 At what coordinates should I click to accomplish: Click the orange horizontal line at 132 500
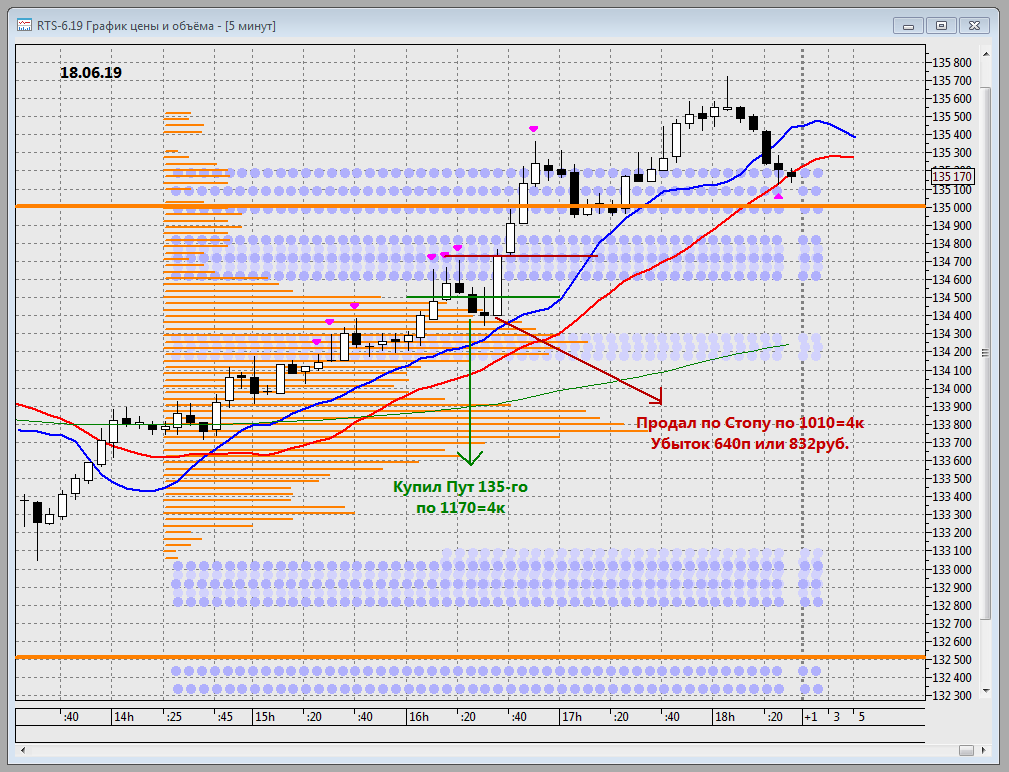(x=470, y=657)
